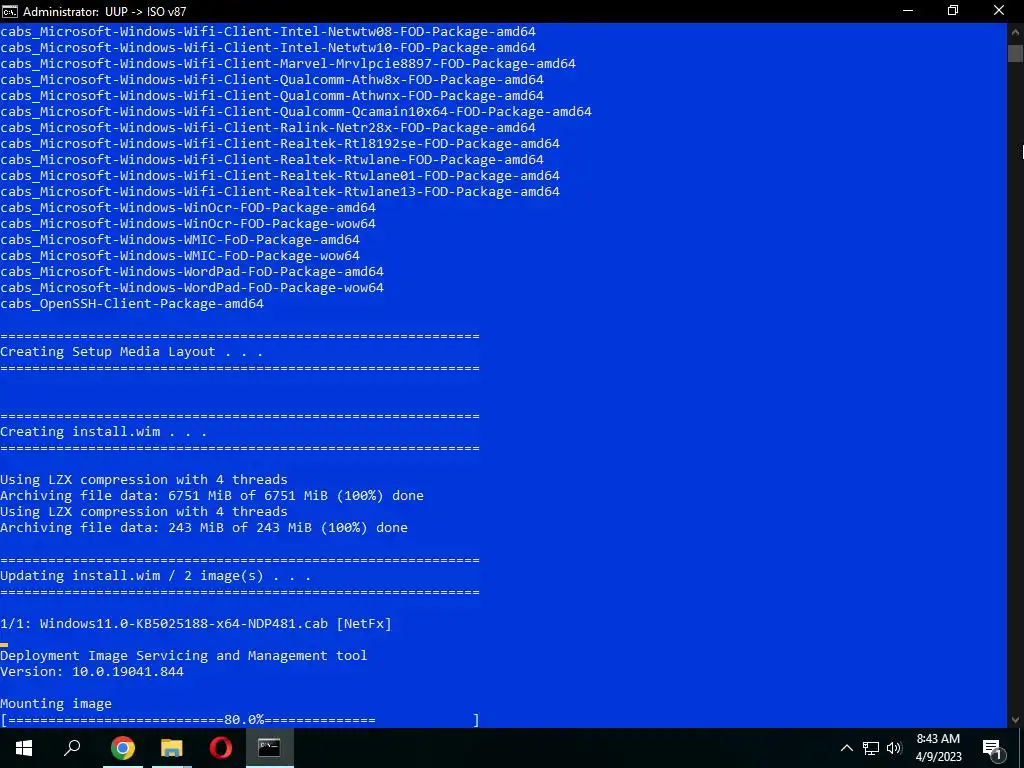
Task: Open the Action Center notifications icon
Action: pos(993,748)
